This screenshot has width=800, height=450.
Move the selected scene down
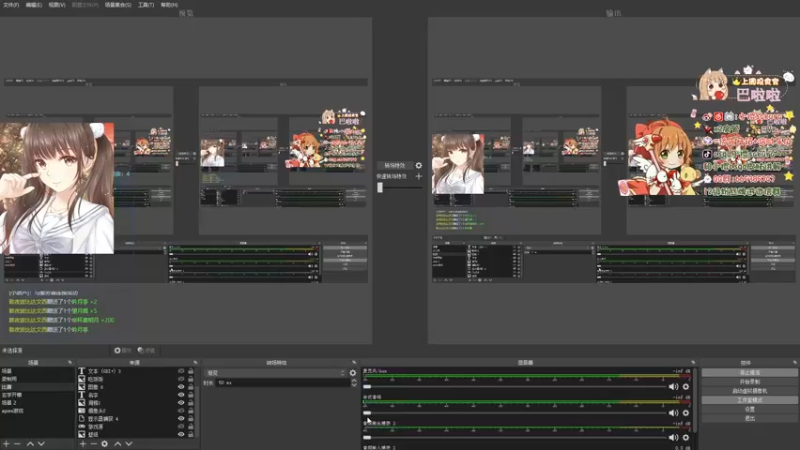coord(41,444)
